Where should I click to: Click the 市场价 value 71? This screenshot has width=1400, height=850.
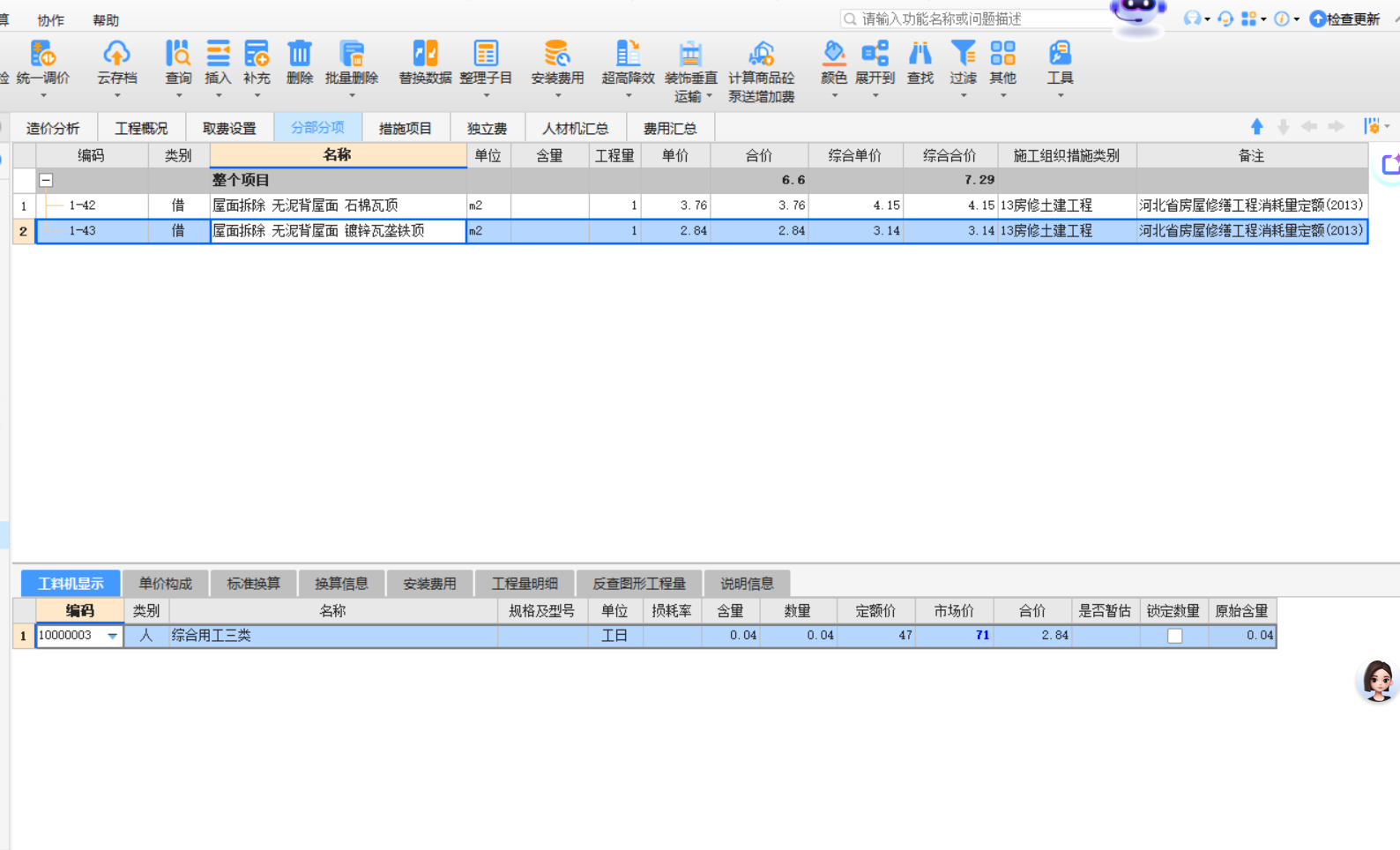click(x=954, y=636)
